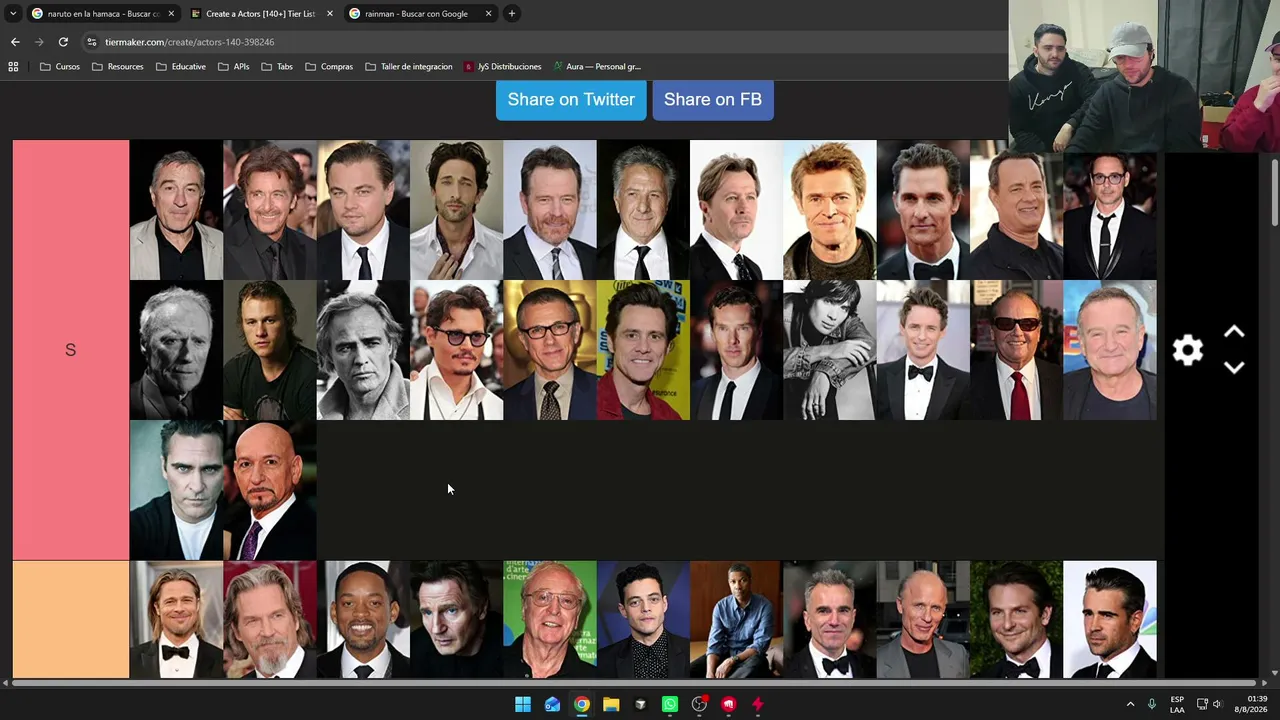Close the 'rainman - Buscar con Google' tab
This screenshot has height=720, width=1280.
(x=489, y=14)
